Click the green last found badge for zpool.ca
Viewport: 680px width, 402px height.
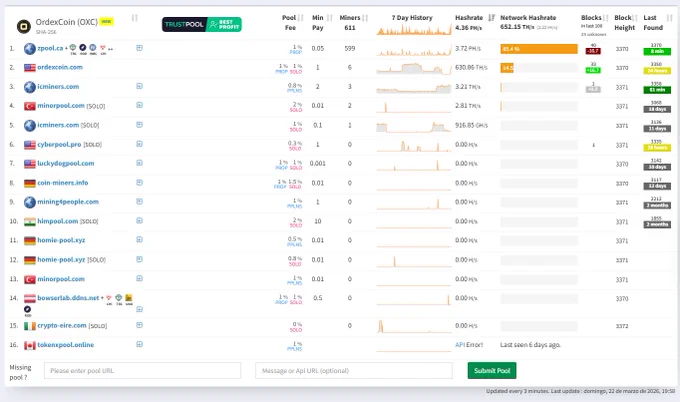tap(657, 51)
